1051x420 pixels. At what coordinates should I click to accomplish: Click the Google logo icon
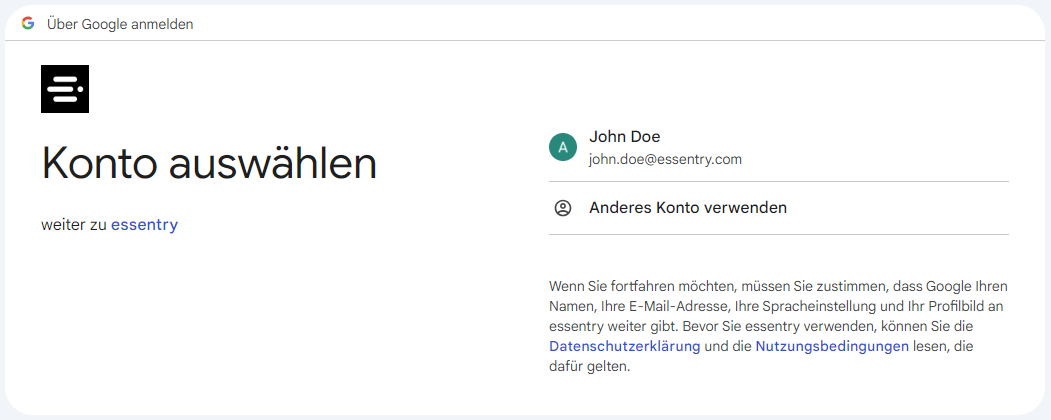tap(27, 23)
